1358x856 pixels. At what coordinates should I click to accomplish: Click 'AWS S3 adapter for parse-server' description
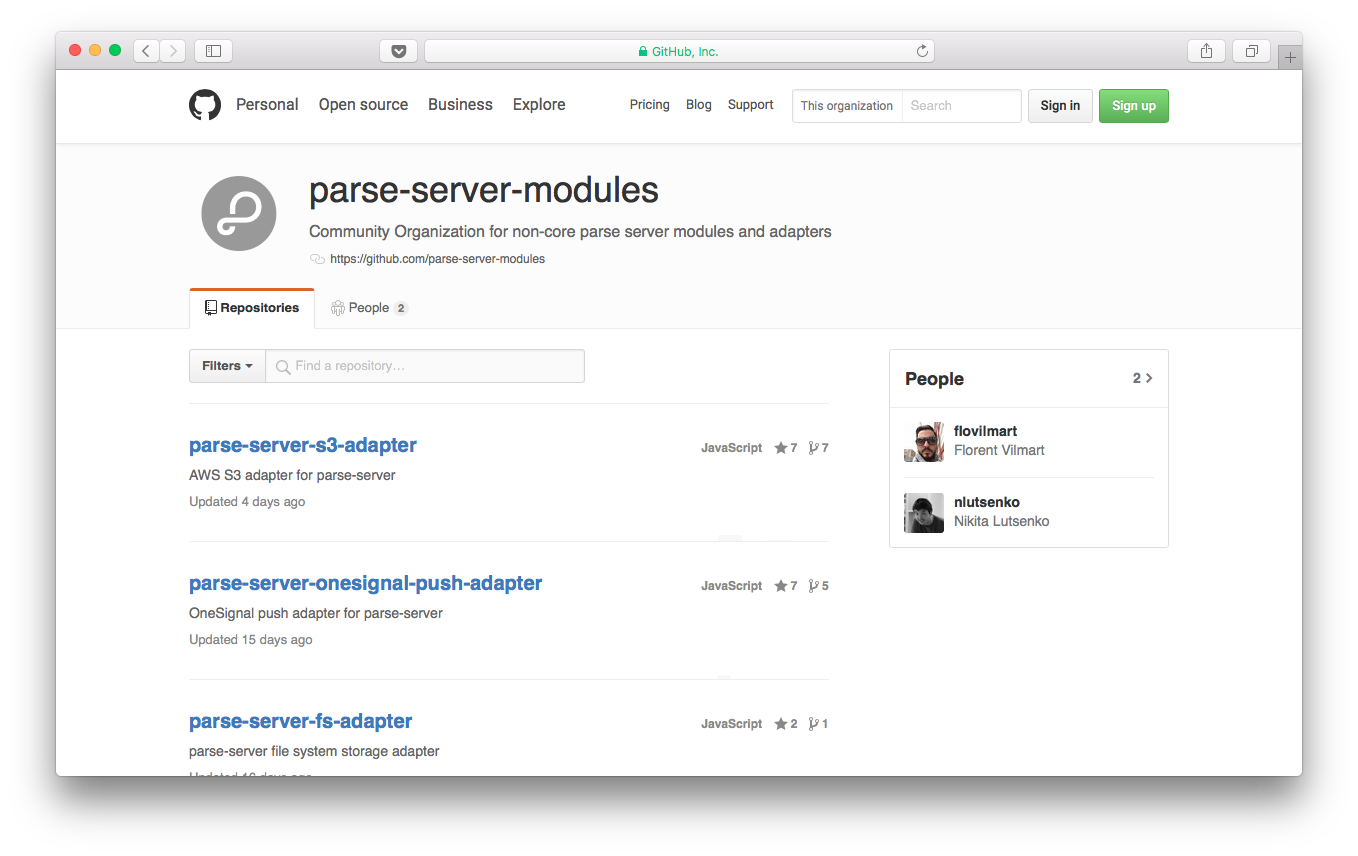pos(292,475)
